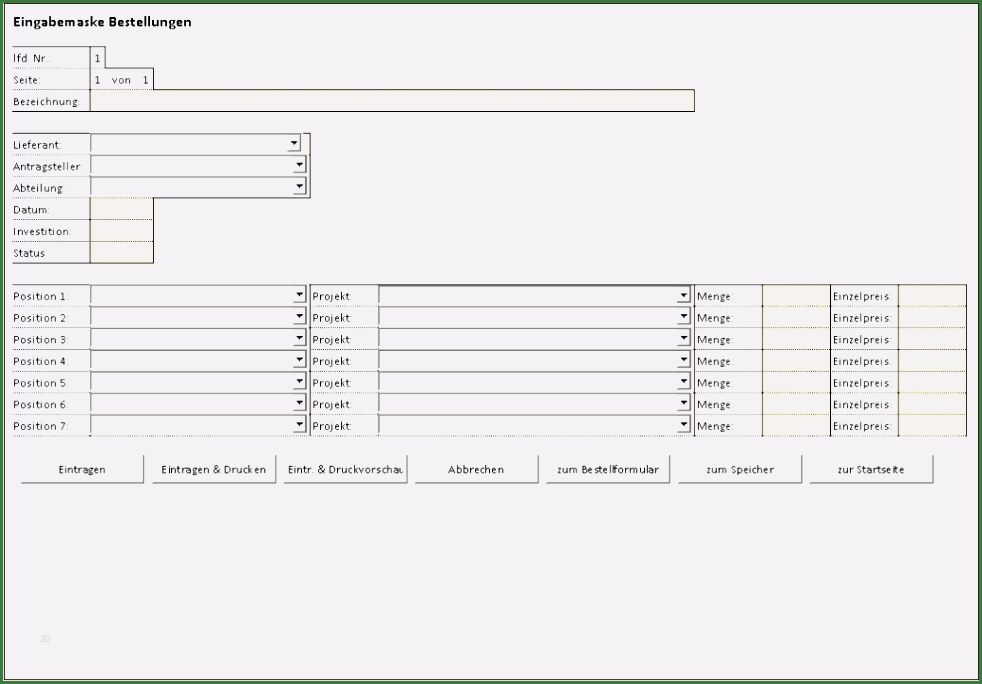Open the Projekt dropdown in Position 3 row
Screen dimensions: 982x684
tap(684, 339)
